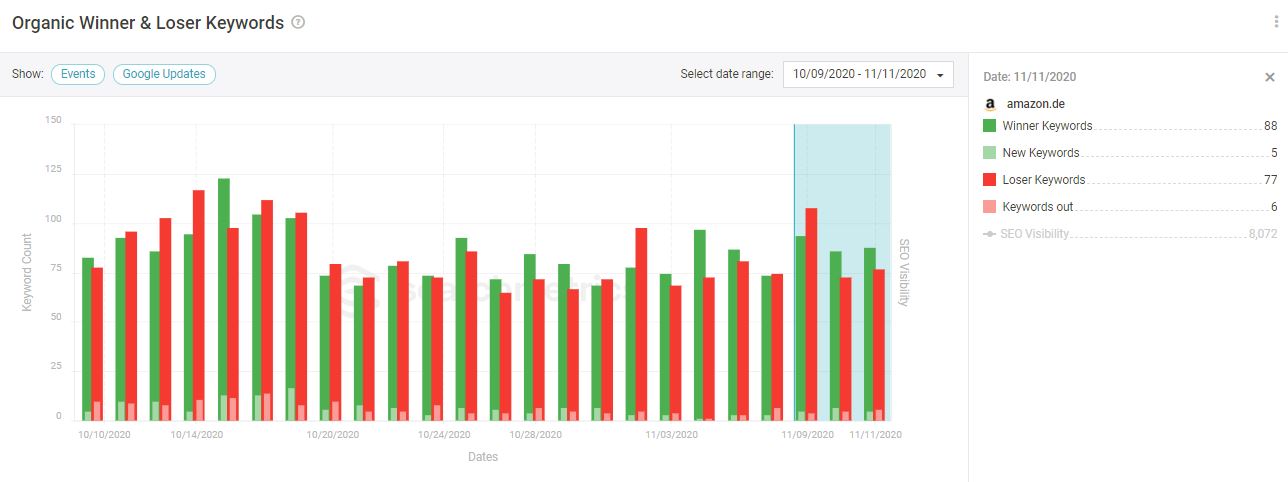Select the New Keywords legend label
This screenshot has height=482, width=1288.
[1041, 153]
